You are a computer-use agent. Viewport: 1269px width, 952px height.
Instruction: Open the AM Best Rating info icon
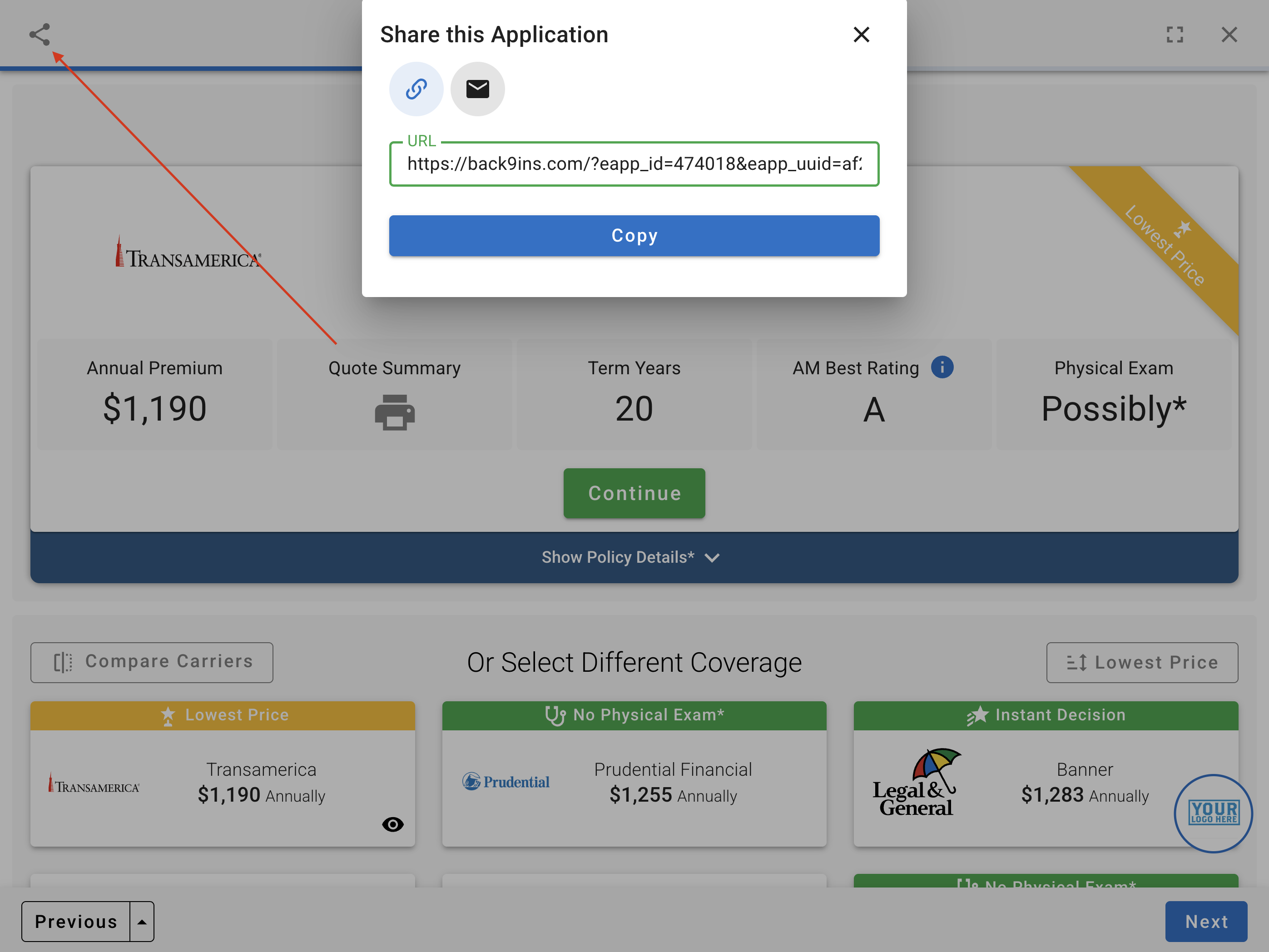point(942,367)
